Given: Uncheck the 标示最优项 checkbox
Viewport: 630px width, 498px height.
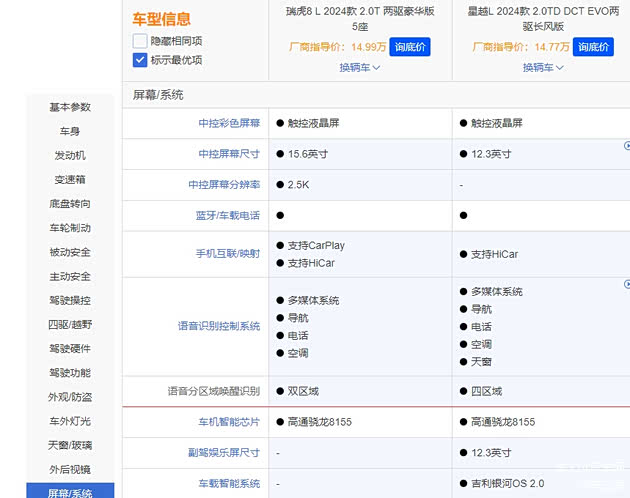Looking at the screenshot, I should tap(140, 60).
